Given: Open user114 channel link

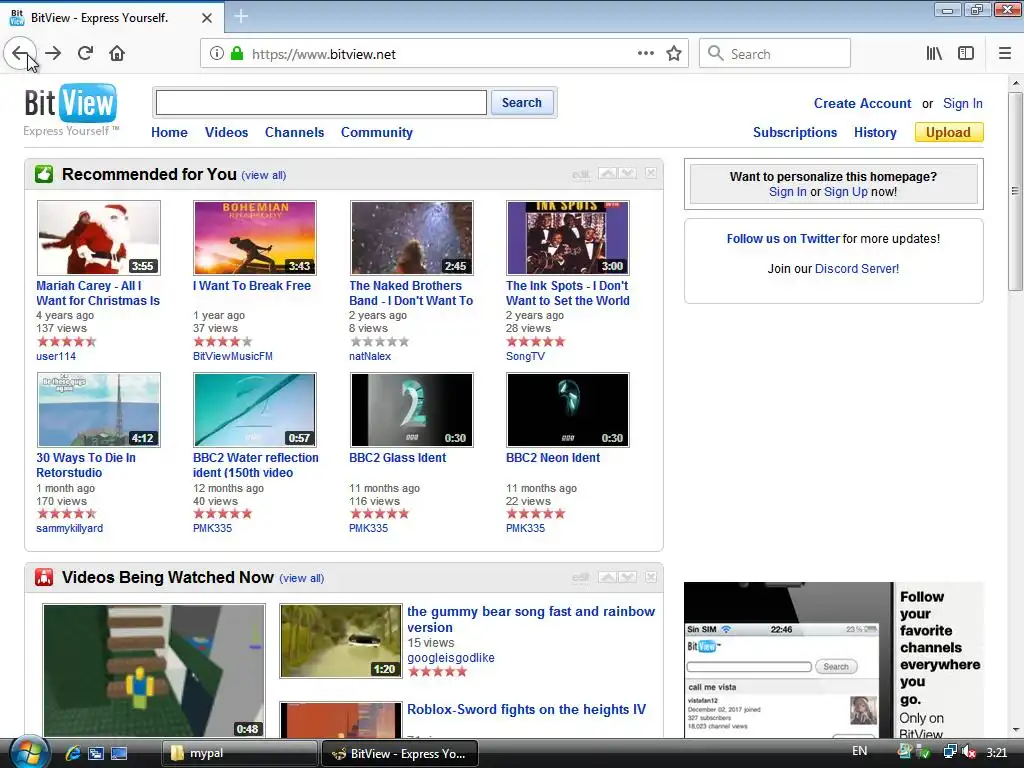Looking at the screenshot, I should coord(56,356).
